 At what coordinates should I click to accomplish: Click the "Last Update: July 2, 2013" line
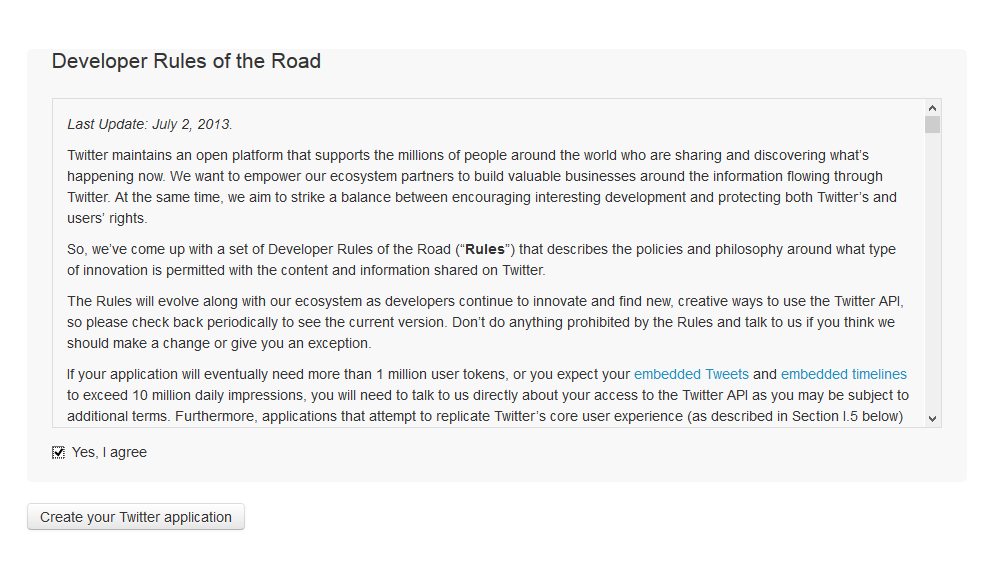click(x=150, y=125)
